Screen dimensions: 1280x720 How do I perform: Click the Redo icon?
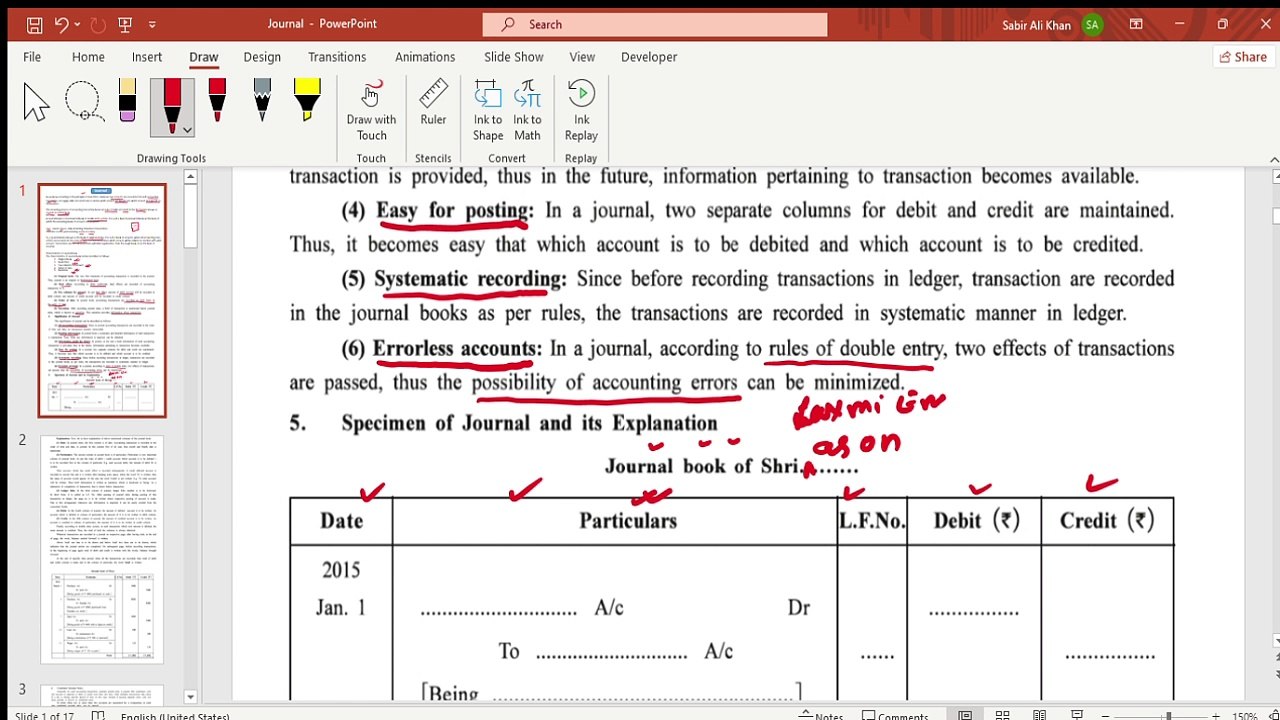coord(98,24)
